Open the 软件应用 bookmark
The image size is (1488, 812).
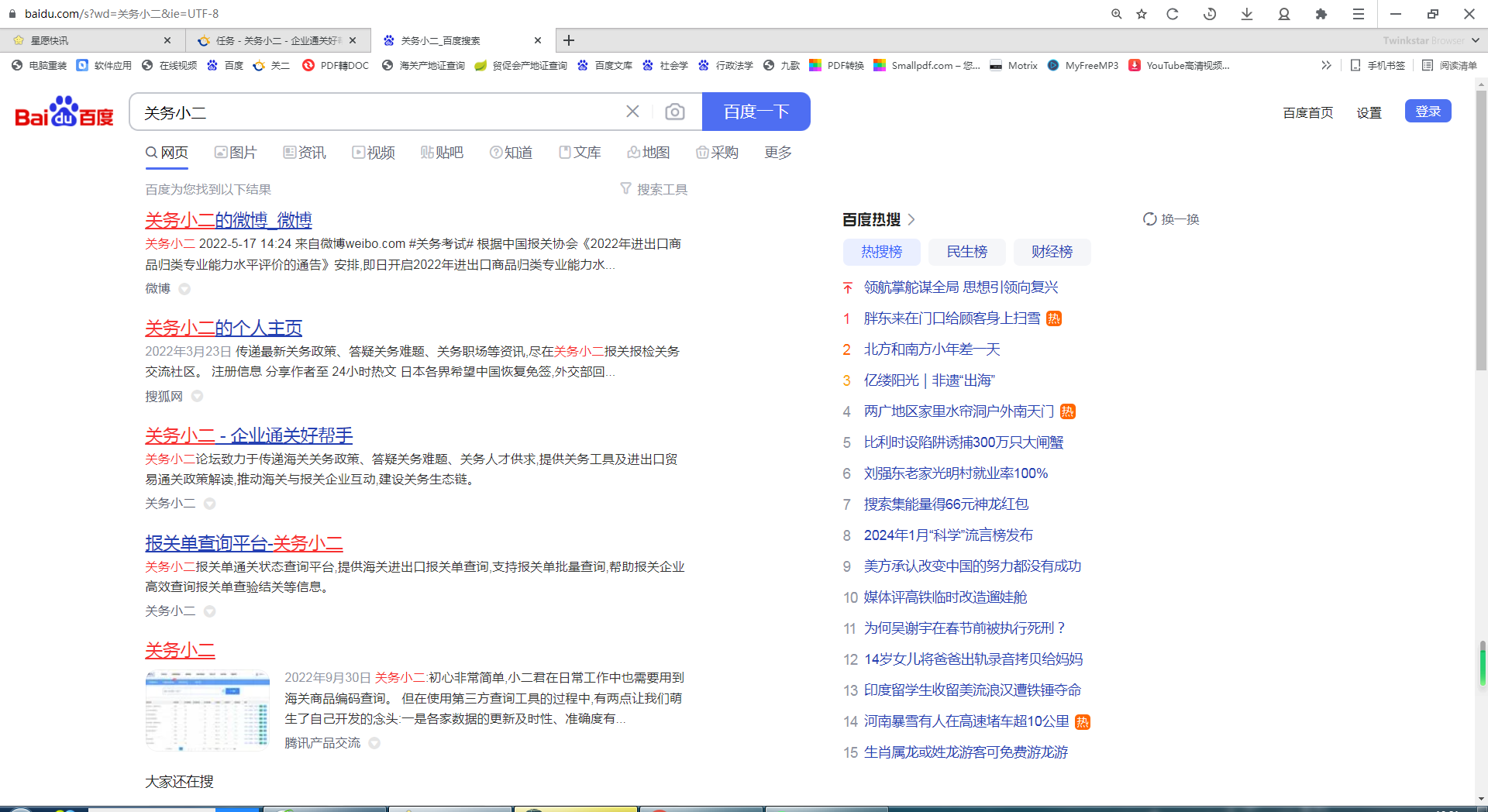coord(105,65)
